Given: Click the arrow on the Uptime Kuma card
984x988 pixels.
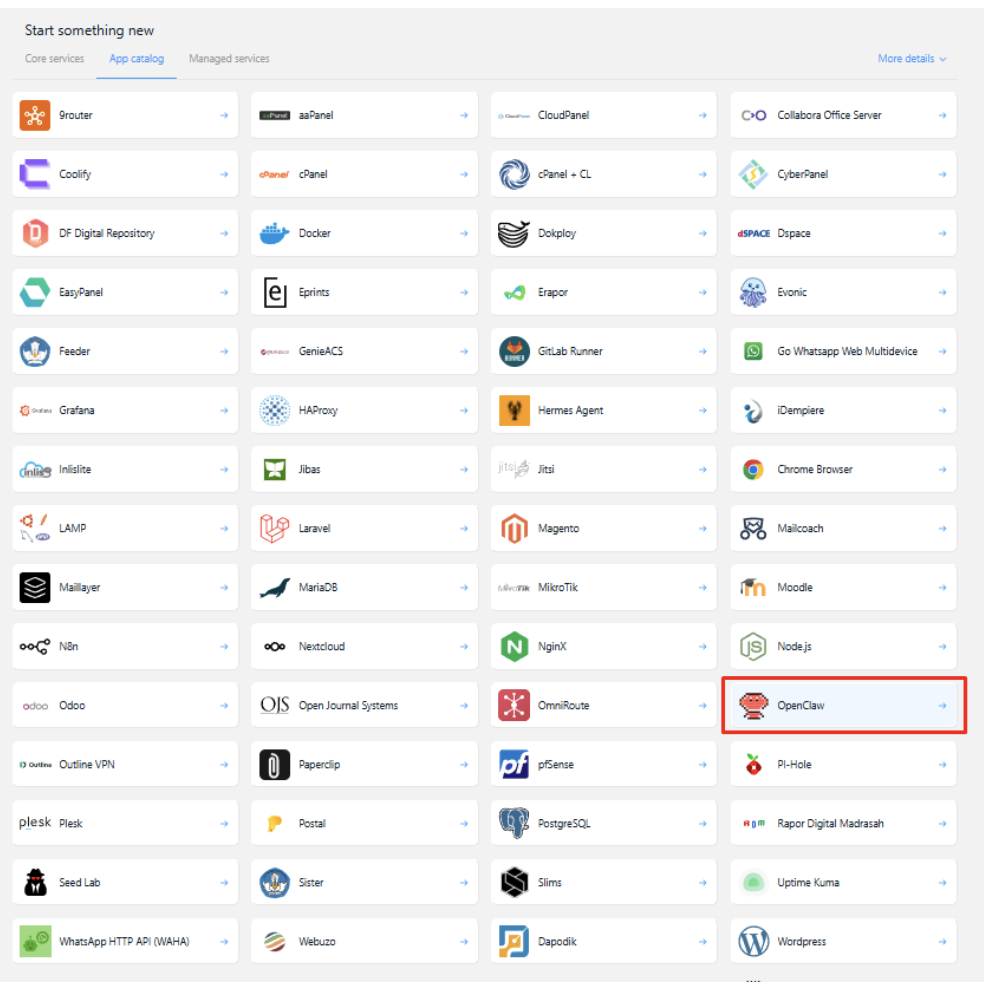Looking at the screenshot, I should click(942, 883).
